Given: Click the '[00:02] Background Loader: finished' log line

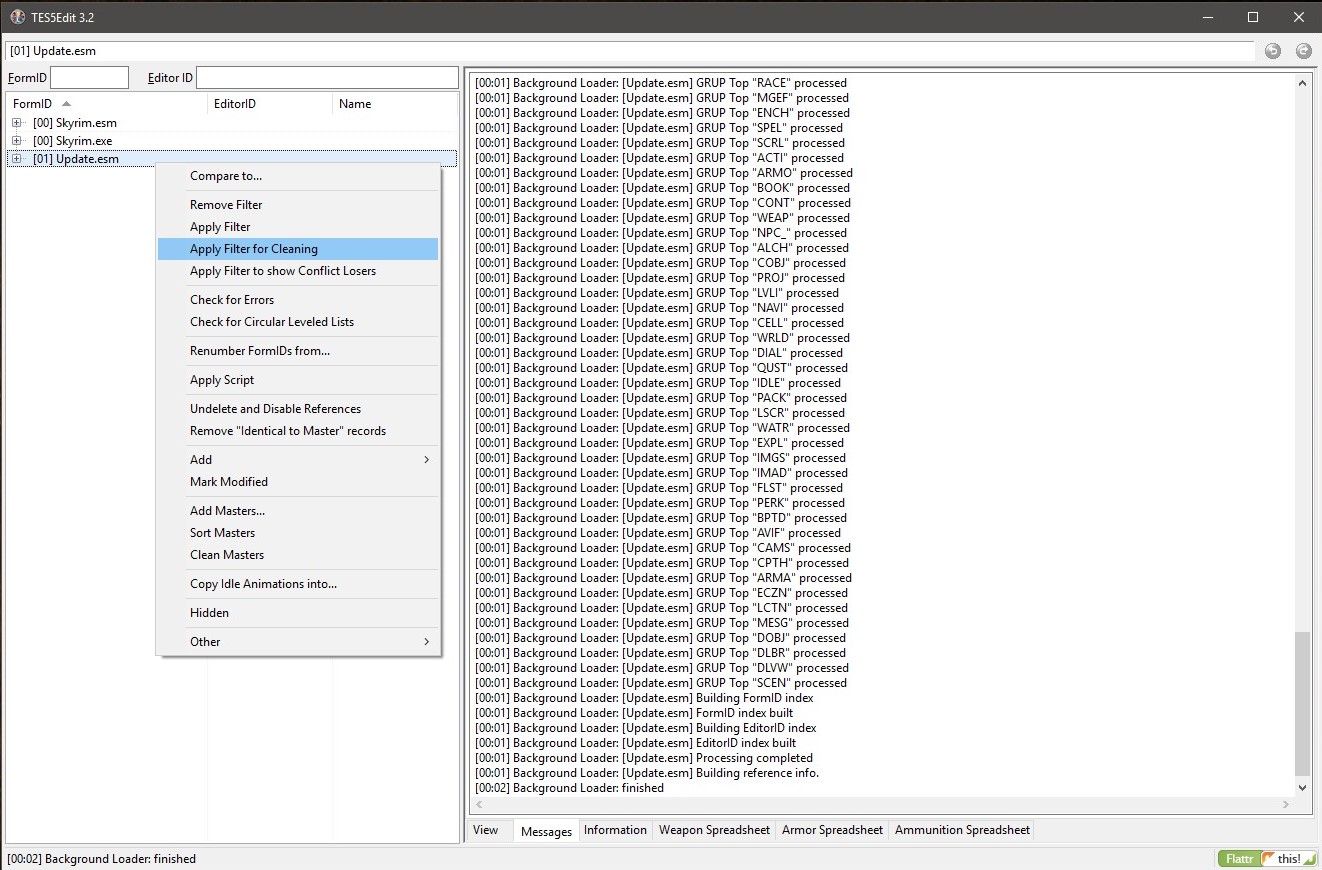Looking at the screenshot, I should click(x=569, y=788).
